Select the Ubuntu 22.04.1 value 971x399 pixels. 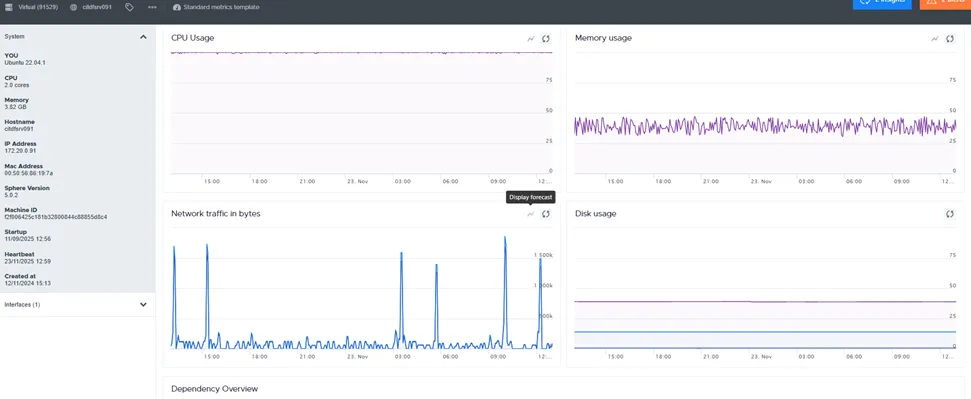point(25,63)
